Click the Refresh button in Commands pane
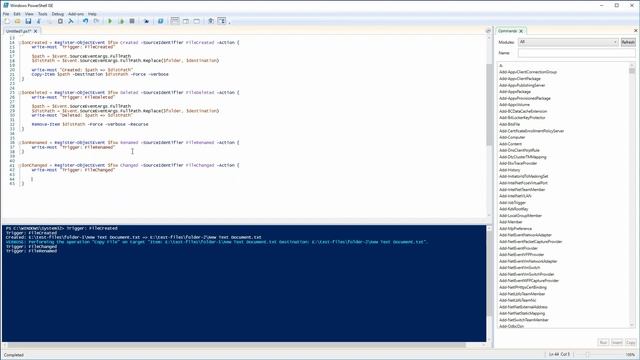Image resolution: width=640 pixels, height=360 pixels. coord(628,42)
